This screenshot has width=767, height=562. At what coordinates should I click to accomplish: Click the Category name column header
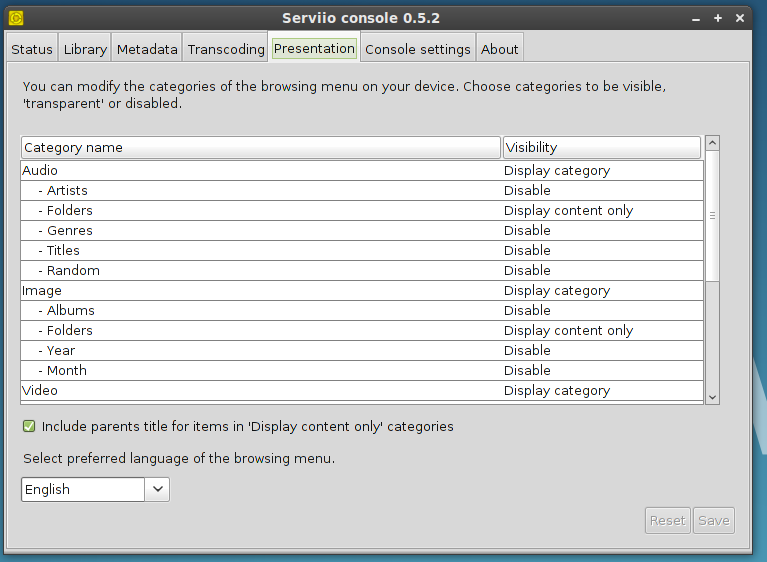(261, 147)
